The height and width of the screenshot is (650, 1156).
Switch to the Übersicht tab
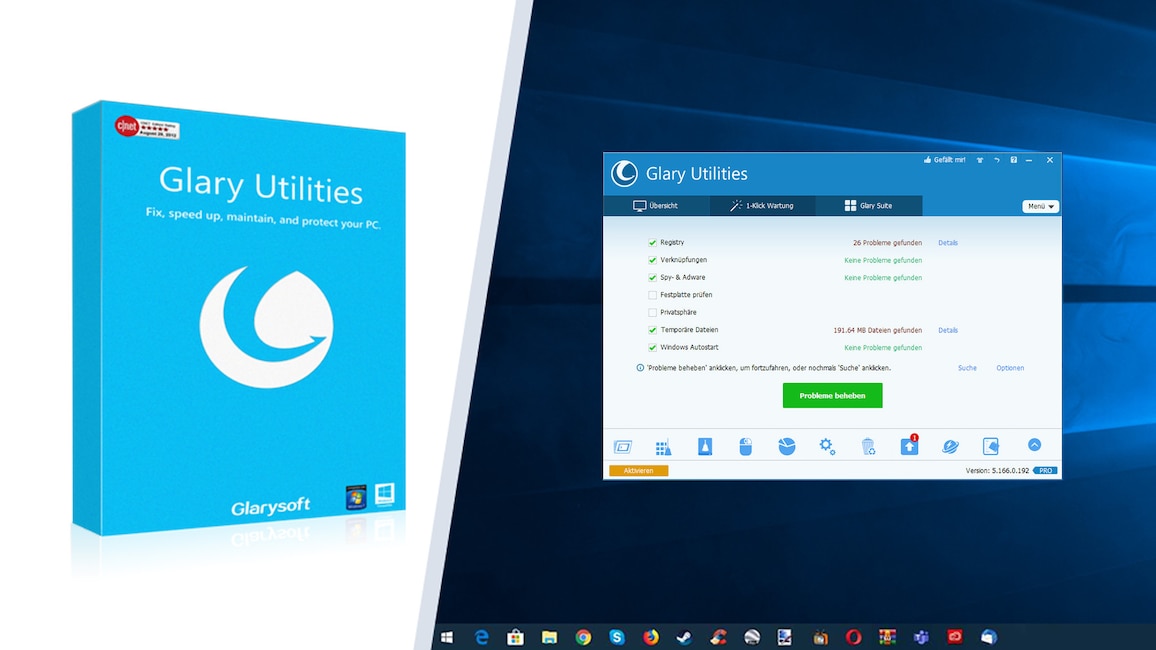pyautogui.click(x=656, y=206)
